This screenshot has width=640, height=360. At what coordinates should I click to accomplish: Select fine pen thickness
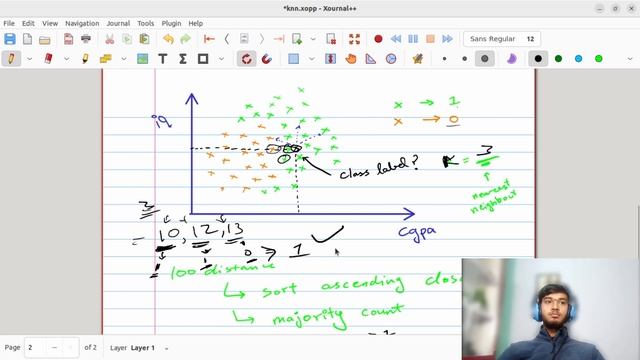click(444, 59)
